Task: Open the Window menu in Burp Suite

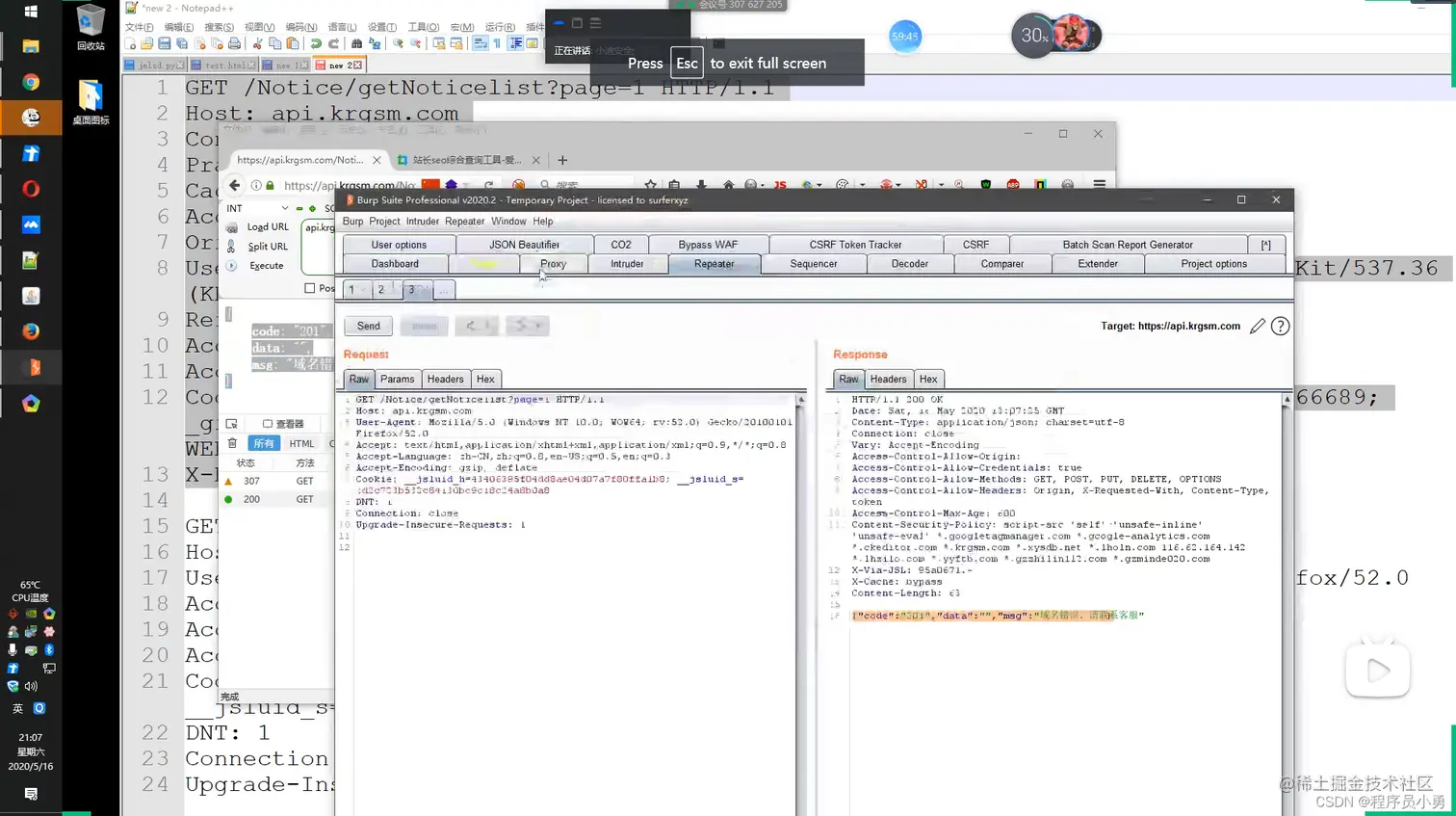Action: (x=508, y=222)
